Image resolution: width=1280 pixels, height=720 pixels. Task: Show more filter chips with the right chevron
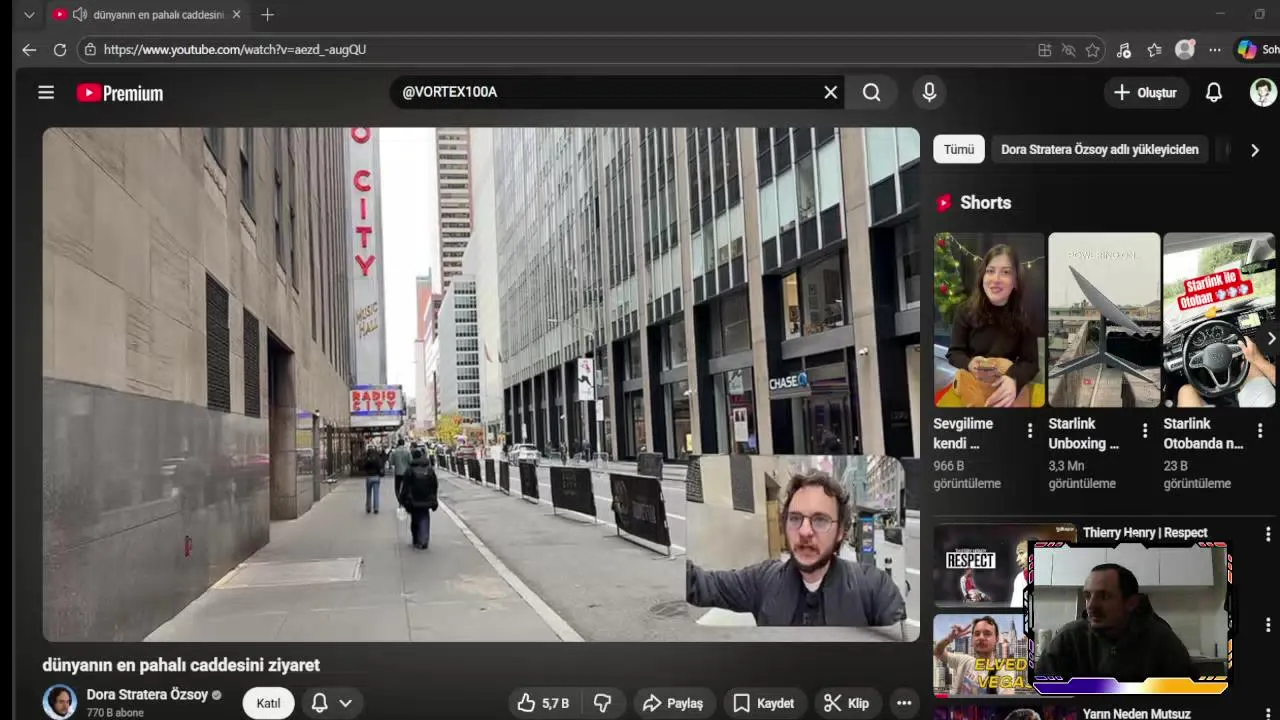point(1254,150)
